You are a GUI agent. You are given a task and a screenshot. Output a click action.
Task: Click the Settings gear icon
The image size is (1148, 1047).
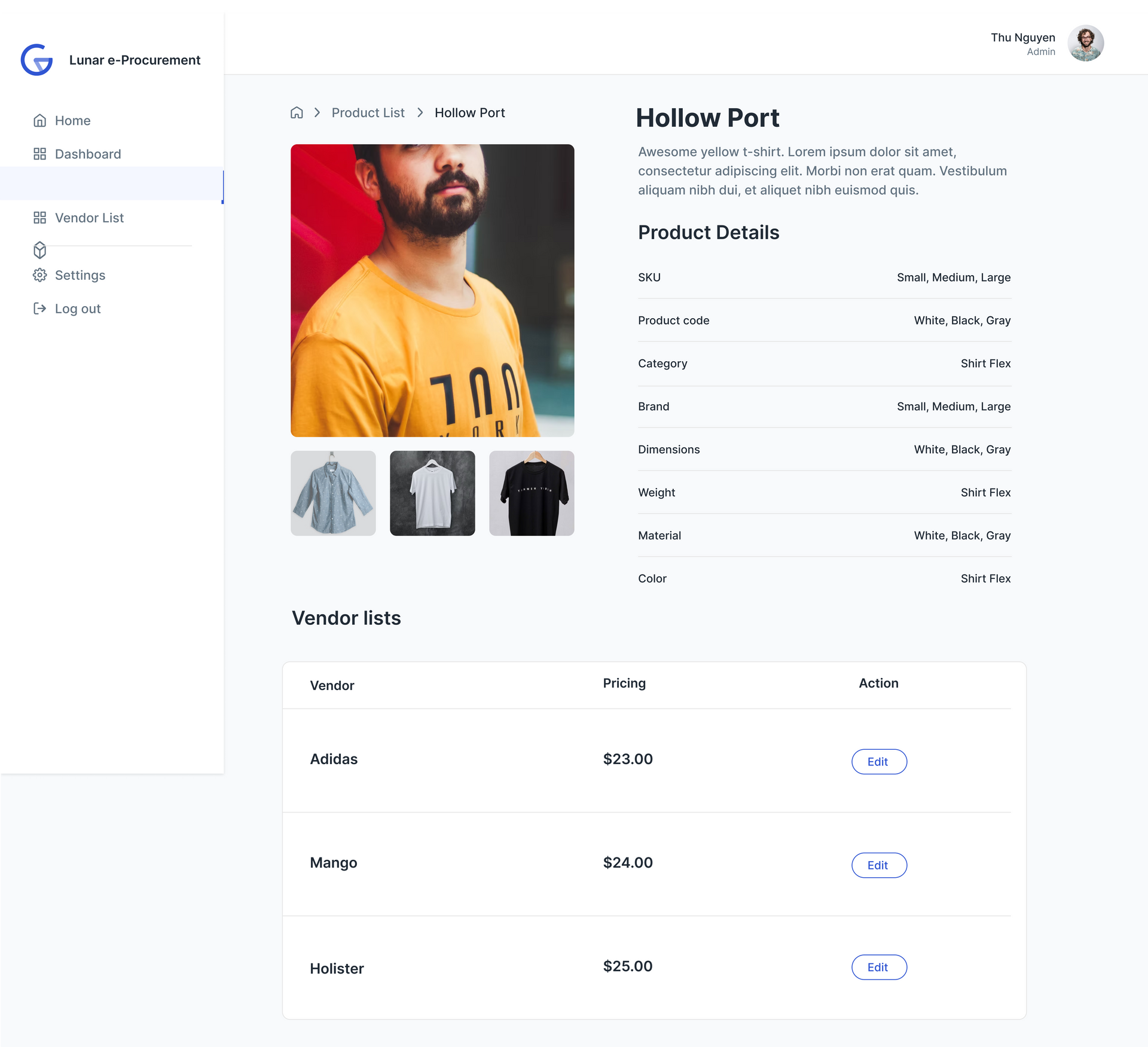point(39,275)
